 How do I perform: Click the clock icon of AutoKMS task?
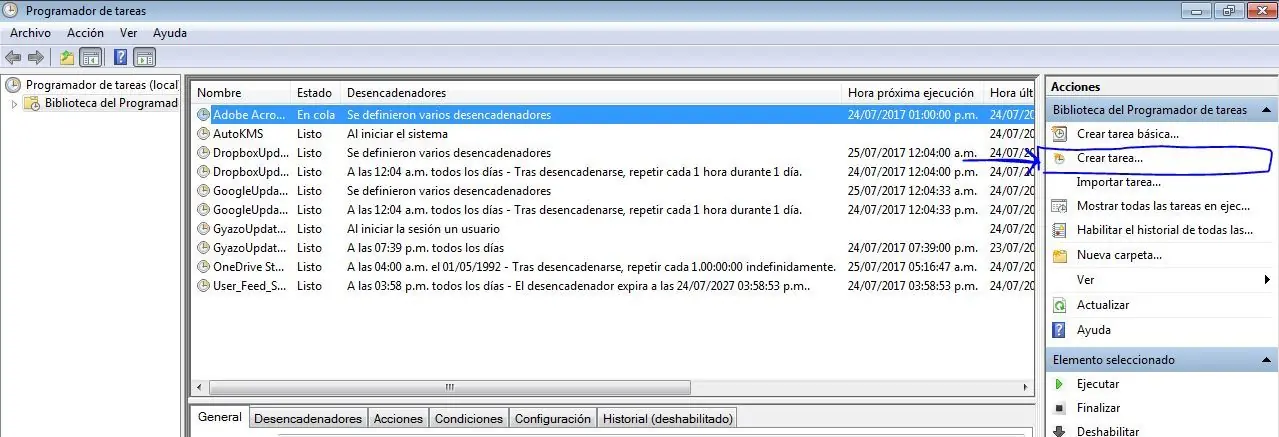[204, 134]
